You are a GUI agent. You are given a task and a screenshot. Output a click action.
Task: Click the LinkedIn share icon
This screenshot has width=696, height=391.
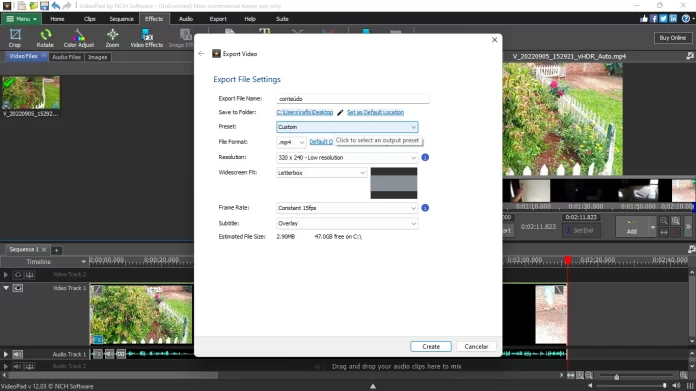pyautogui.click(x=673, y=19)
